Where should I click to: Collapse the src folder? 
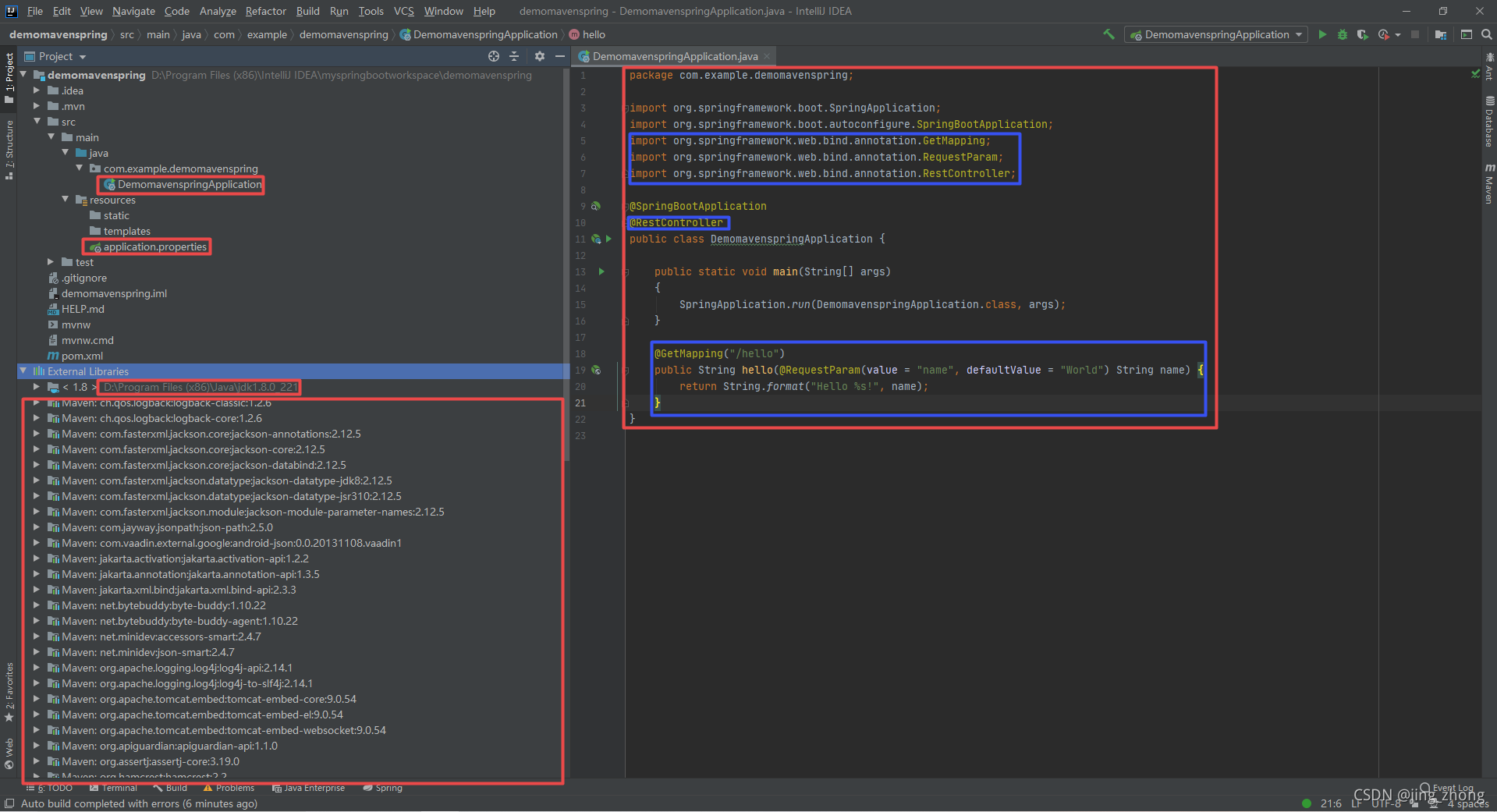[x=37, y=122]
